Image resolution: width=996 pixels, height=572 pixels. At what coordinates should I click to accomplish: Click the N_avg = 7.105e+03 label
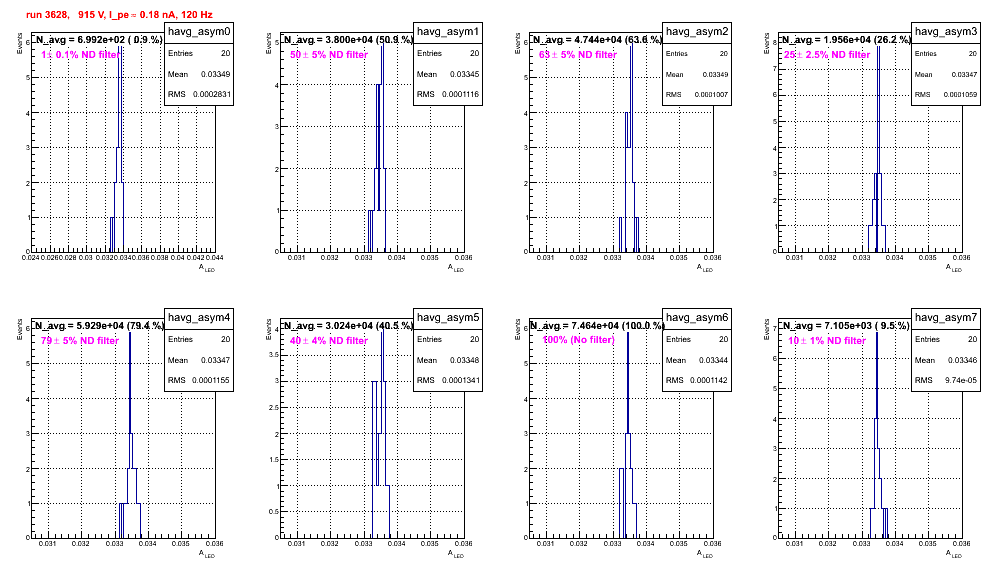pyautogui.click(x=845, y=325)
